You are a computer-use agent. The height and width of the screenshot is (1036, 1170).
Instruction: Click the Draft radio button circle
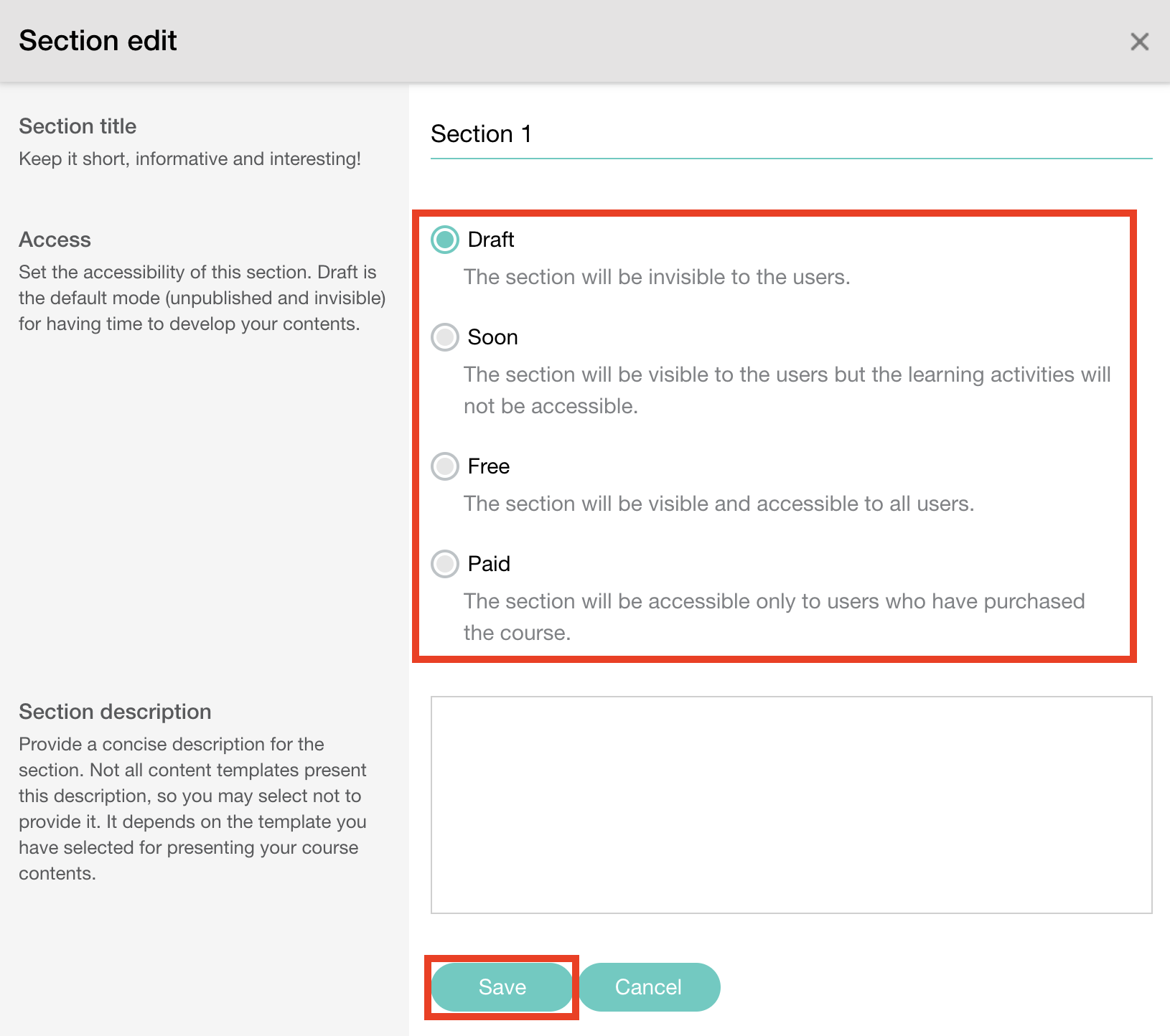pyautogui.click(x=444, y=240)
